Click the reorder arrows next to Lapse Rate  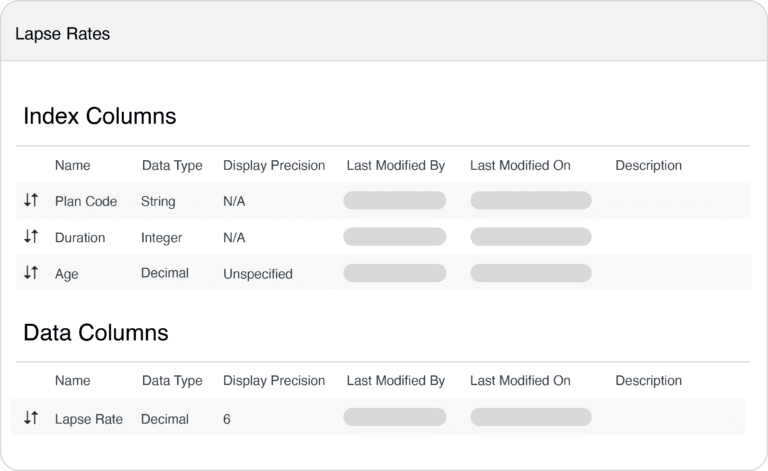click(31, 418)
